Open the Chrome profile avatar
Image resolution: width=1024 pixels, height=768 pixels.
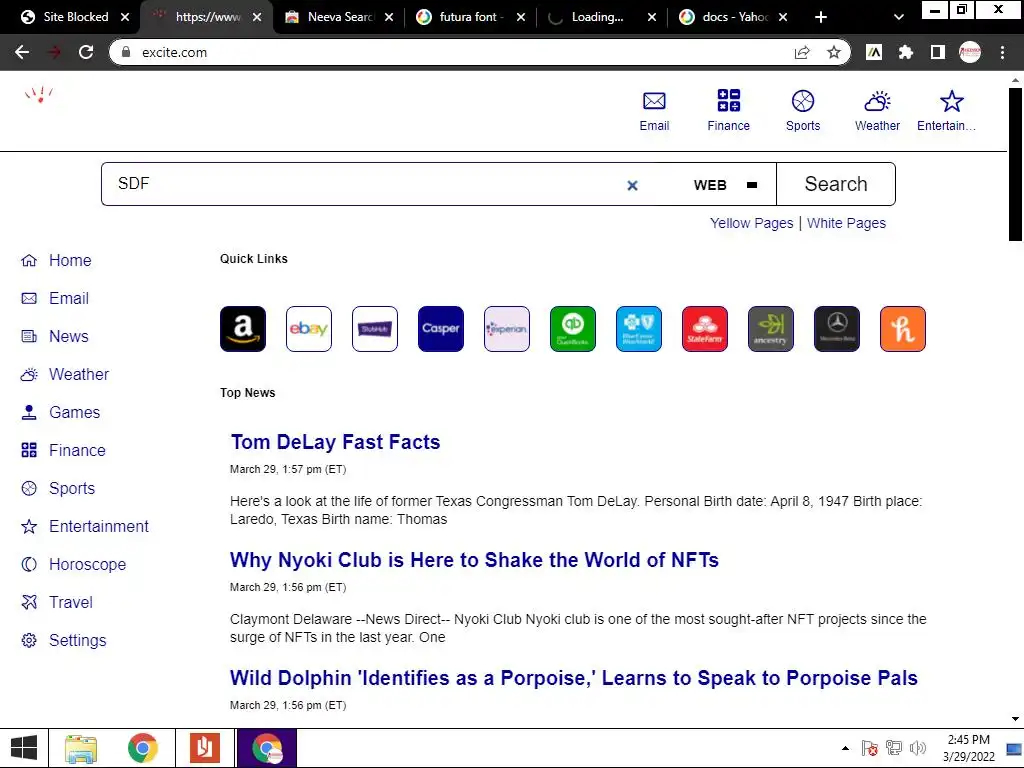pos(970,52)
